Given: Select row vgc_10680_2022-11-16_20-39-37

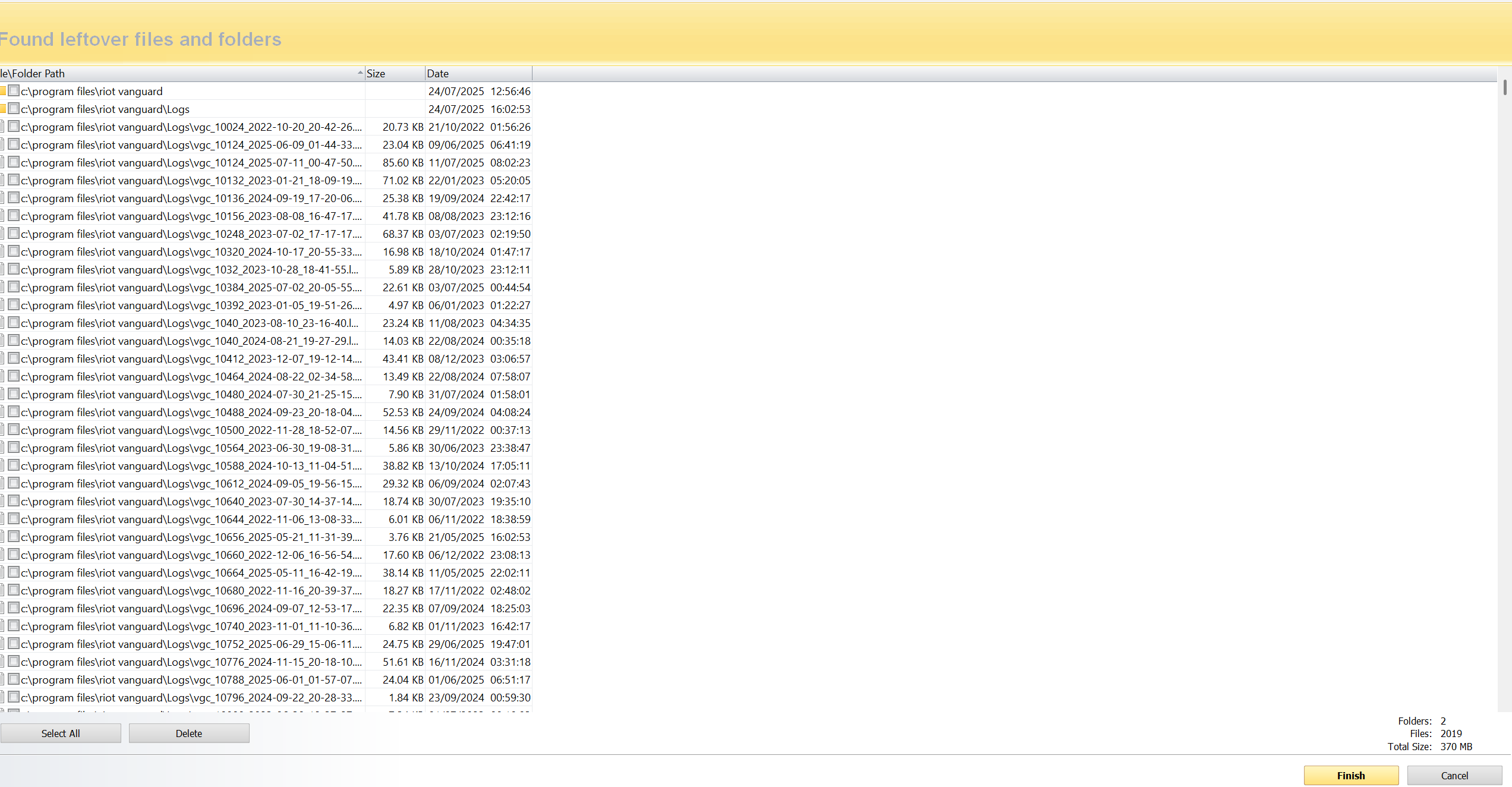Looking at the screenshot, I should tap(266, 590).
